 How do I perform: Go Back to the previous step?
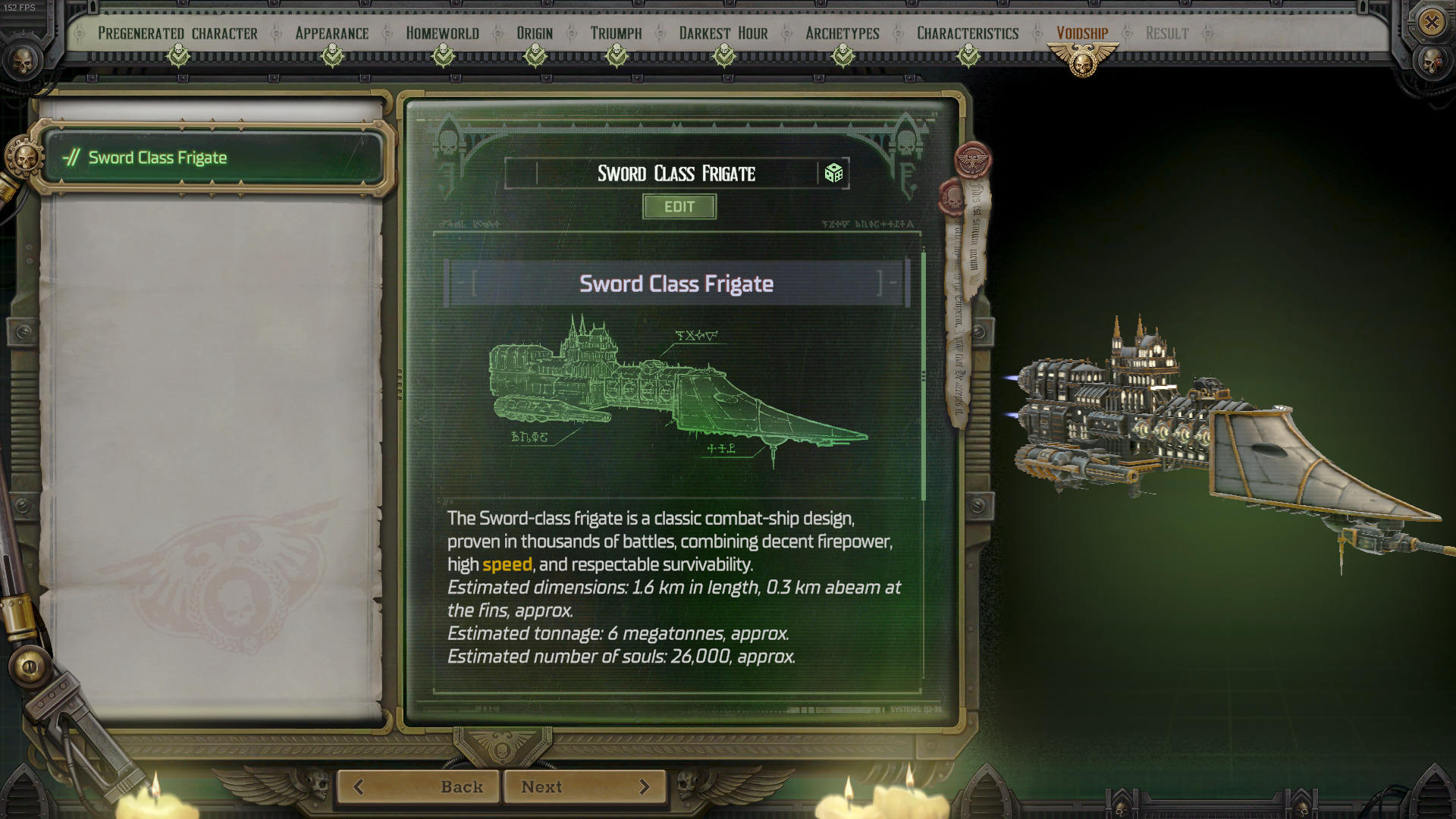[419, 786]
